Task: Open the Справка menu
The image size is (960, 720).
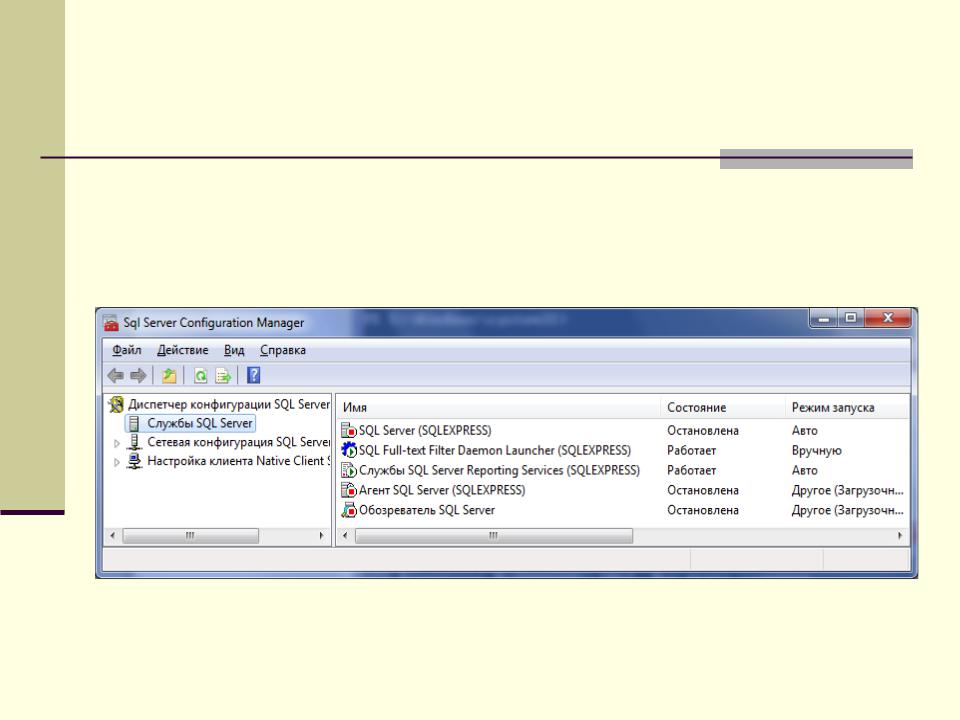Action: pos(283,350)
